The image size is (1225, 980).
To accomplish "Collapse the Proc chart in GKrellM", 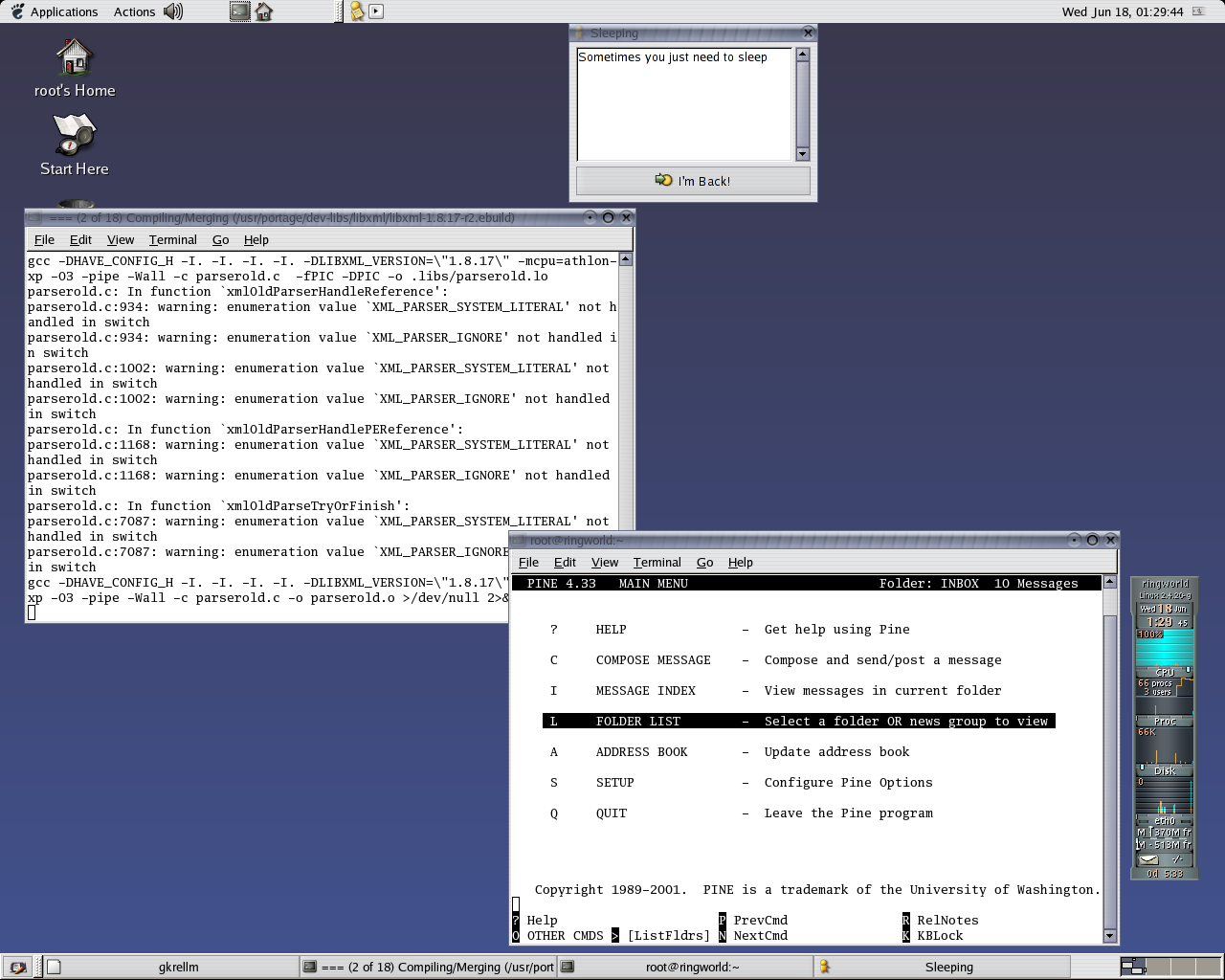I will (1164, 720).
